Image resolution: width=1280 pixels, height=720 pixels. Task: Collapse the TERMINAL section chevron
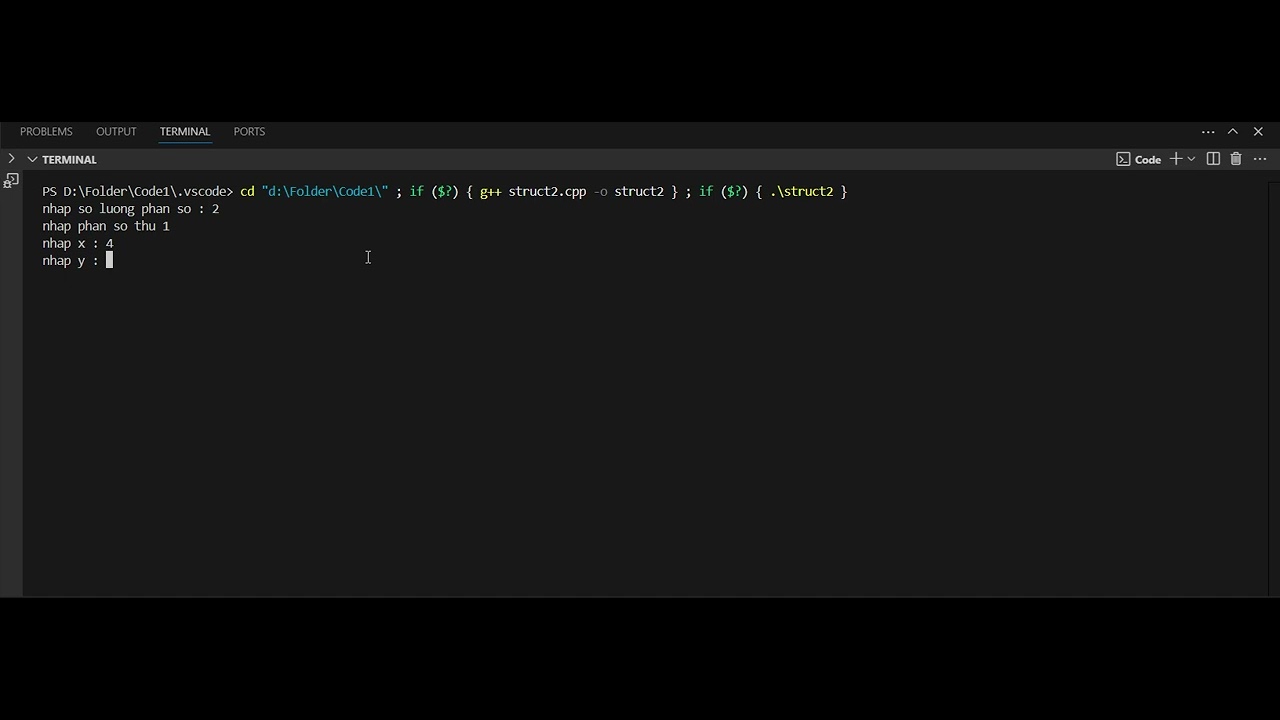pyautogui.click(x=32, y=159)
